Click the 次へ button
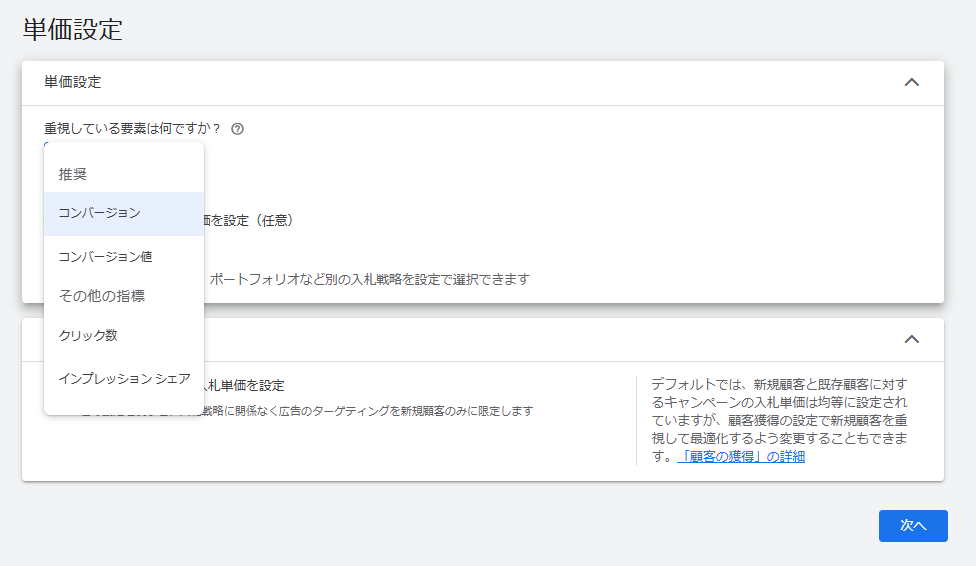Screen dimensions: 976x566 (x=913, y=526)
